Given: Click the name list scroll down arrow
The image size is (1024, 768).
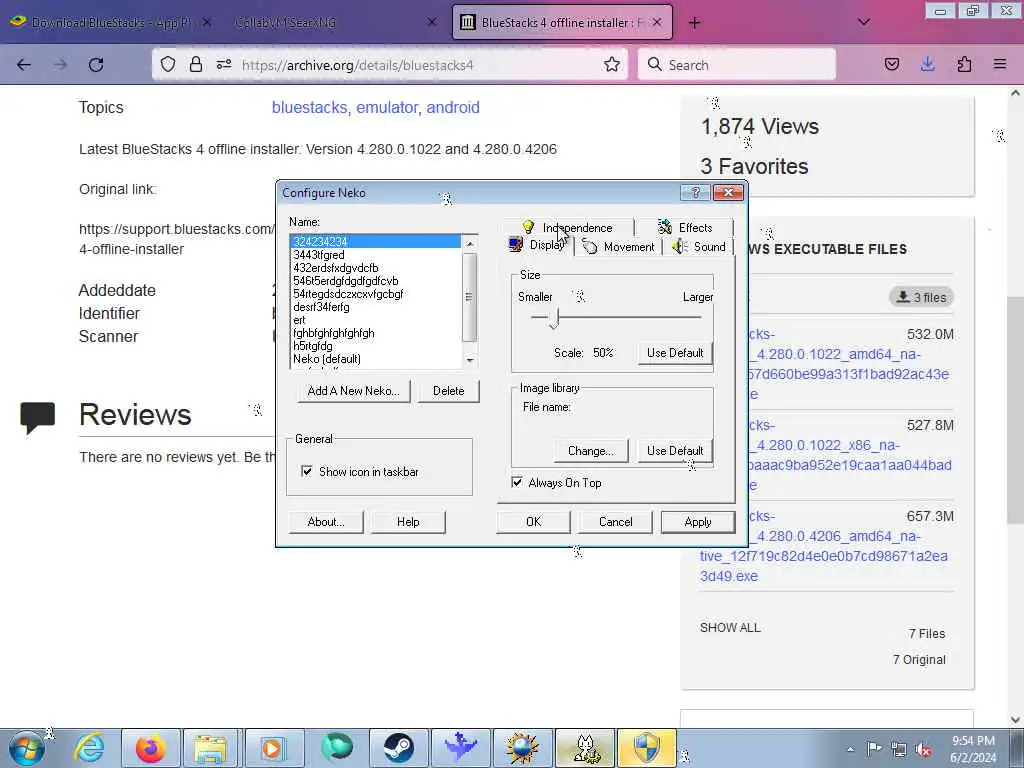Looking at the screenshot, I should (470, 360).
